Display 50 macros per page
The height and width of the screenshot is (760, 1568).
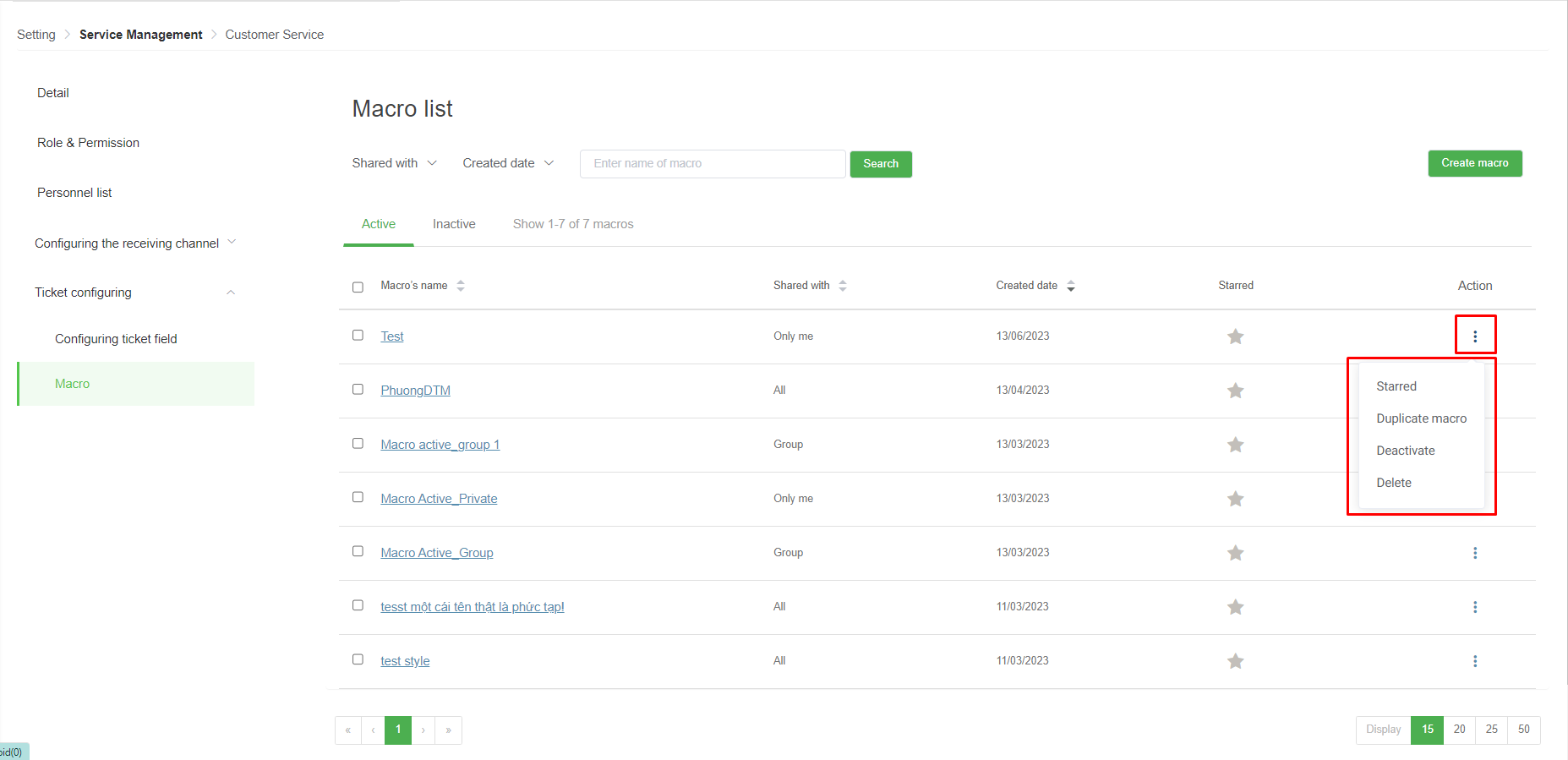point(1524,730)
